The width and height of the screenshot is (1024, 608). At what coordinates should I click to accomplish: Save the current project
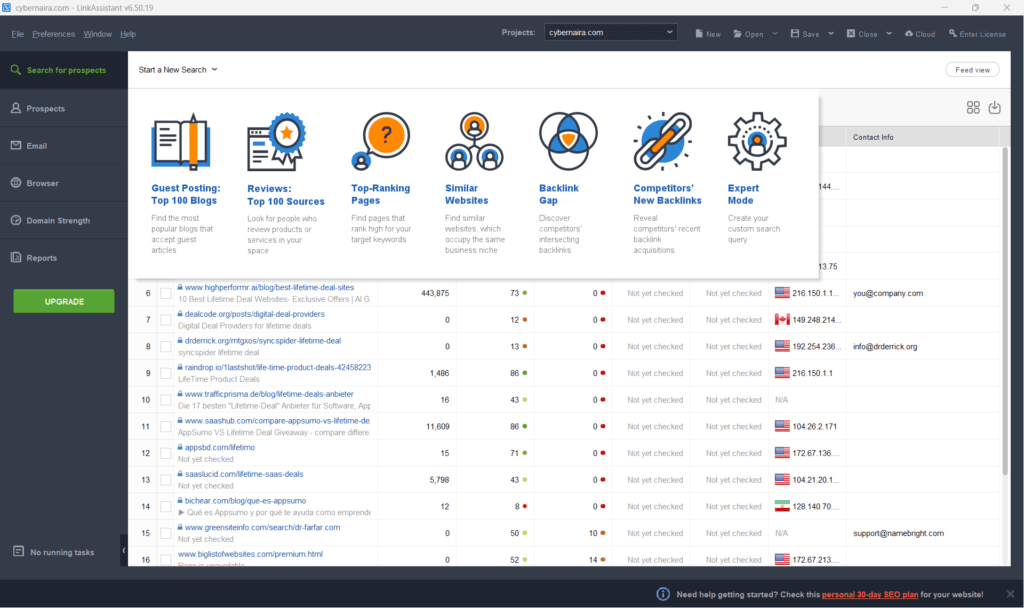coord(805,34)
